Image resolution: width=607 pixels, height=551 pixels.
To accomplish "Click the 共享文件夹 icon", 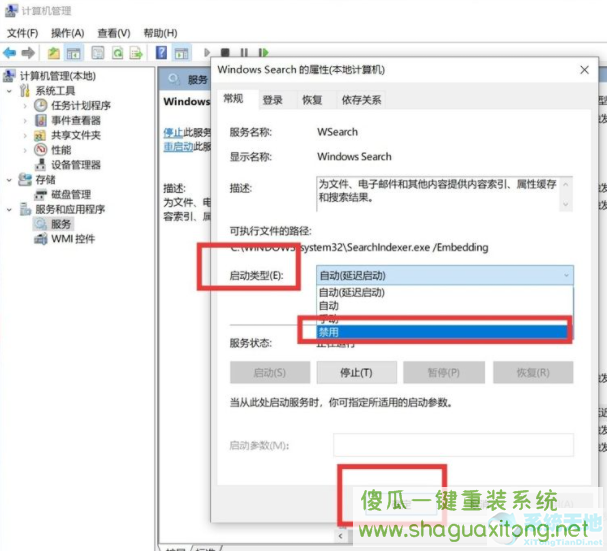I will click(40, 136).
